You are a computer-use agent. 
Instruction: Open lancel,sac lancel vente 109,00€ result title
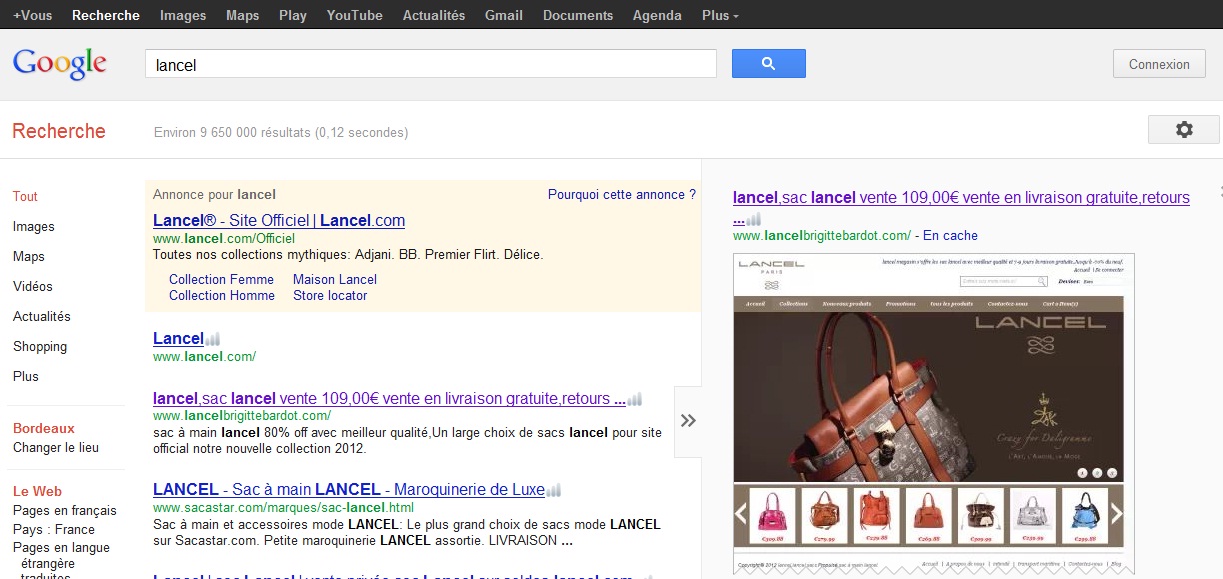pos(389,398)
